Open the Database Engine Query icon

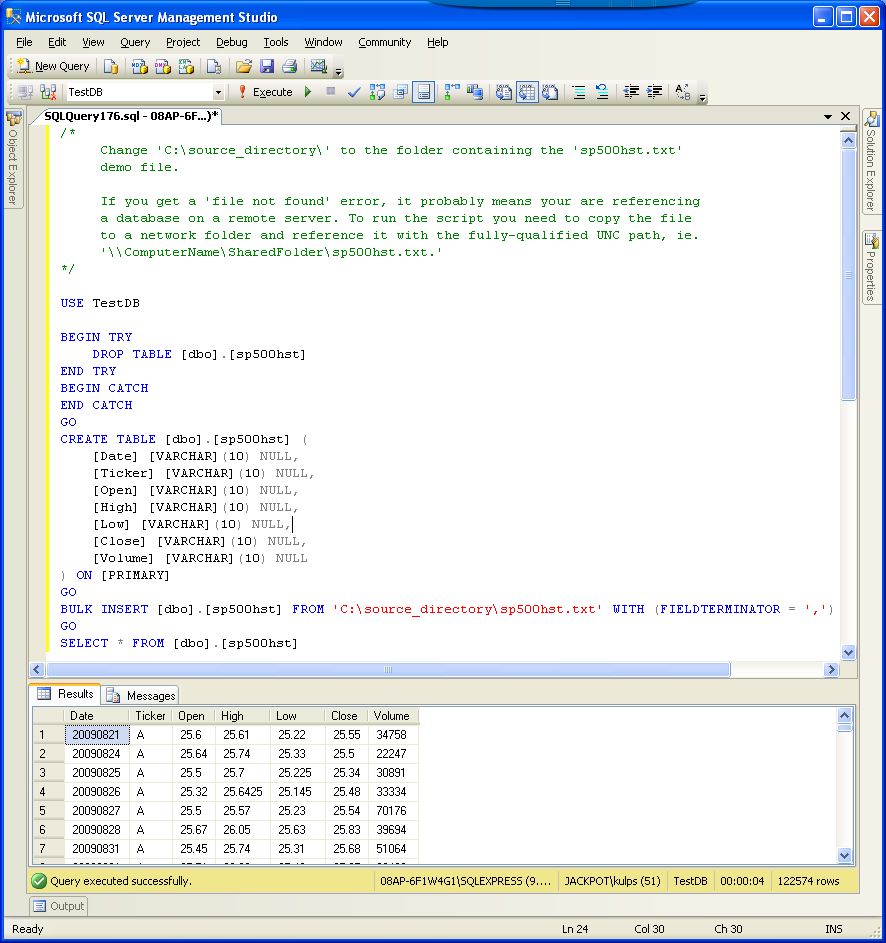coord(111,66)
